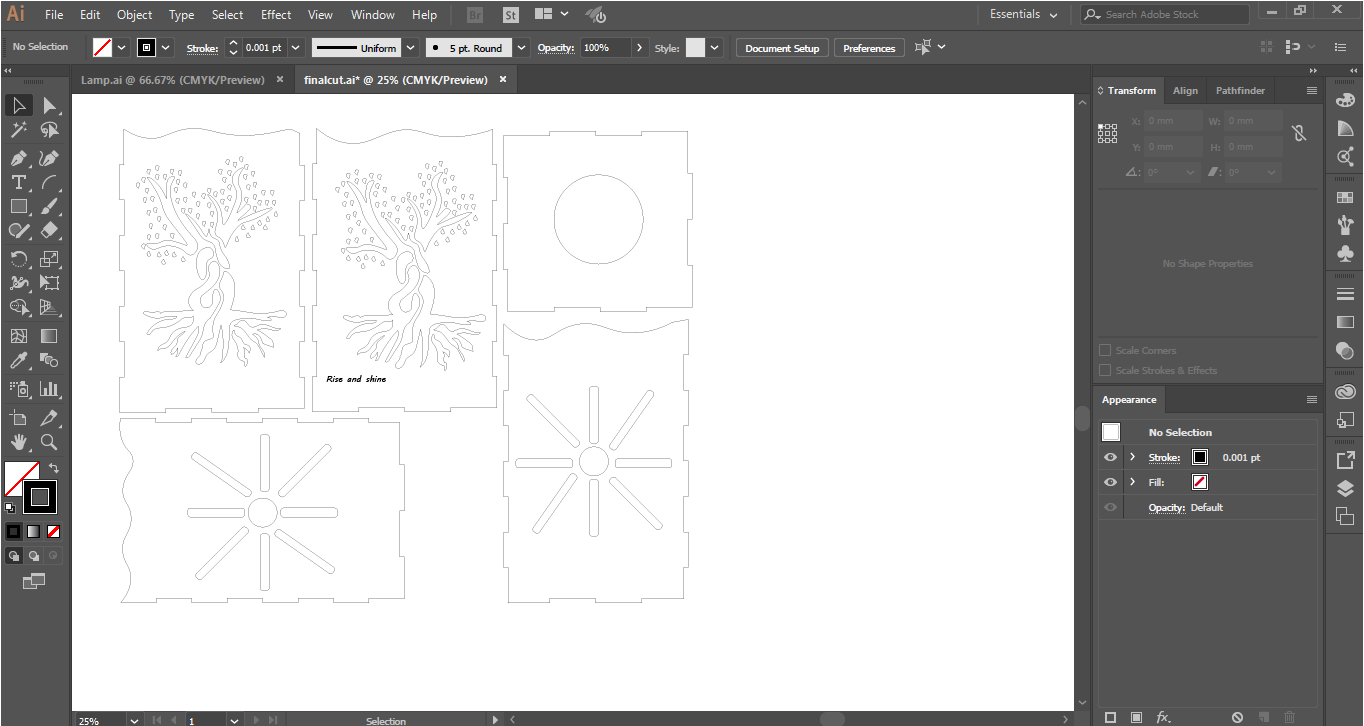Open the Creative Cloud Libraries panel icon
The width and height of the screenshot is (1364, 726).
click(x=1345, y=392)
